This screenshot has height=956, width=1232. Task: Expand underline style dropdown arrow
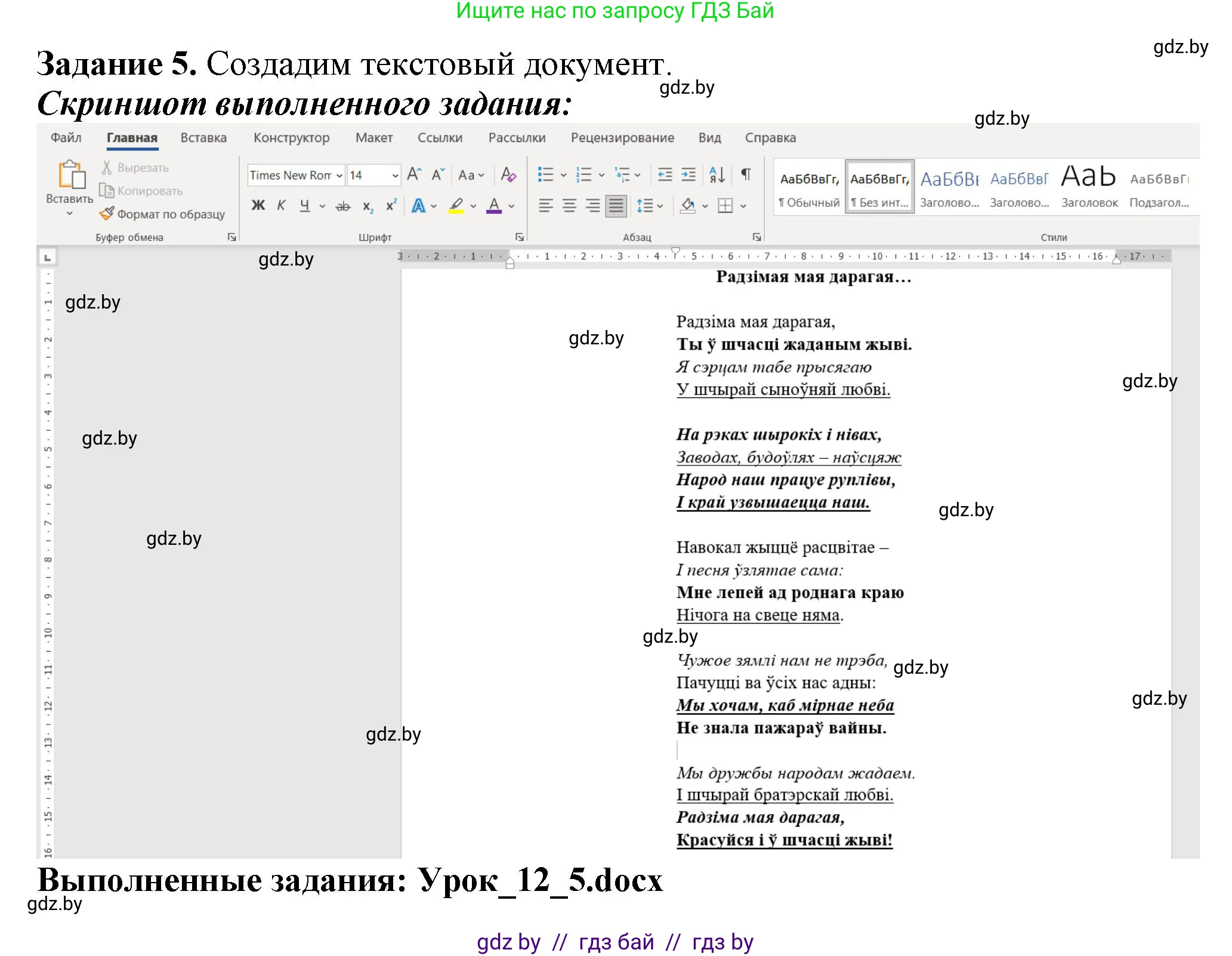click(x=322, y=206)
